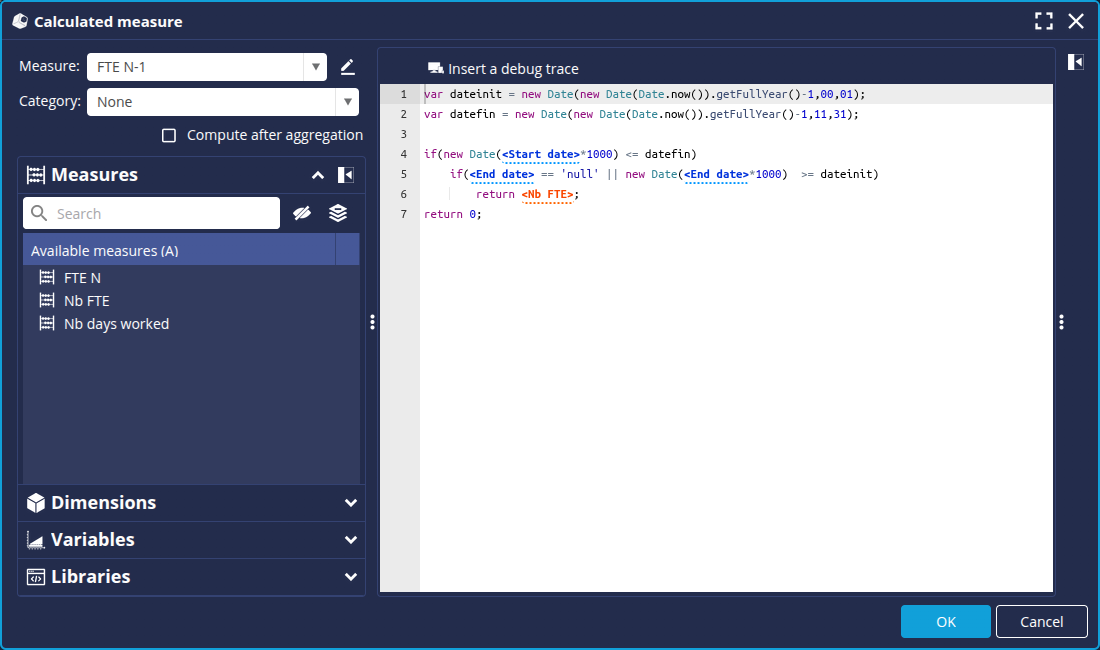Select the Nb days worked measure

pyautogui.click(x=116, y=324)
